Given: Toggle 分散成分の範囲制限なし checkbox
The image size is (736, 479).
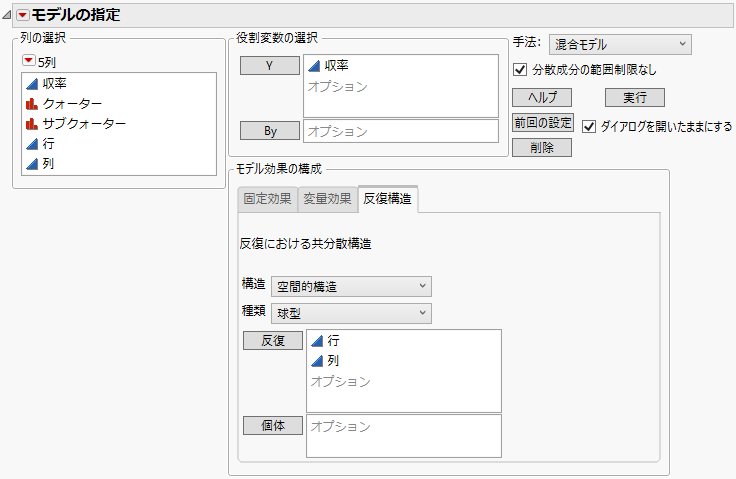Looking at the screenshot, I should pyautogui.click(x=520, y=70).
